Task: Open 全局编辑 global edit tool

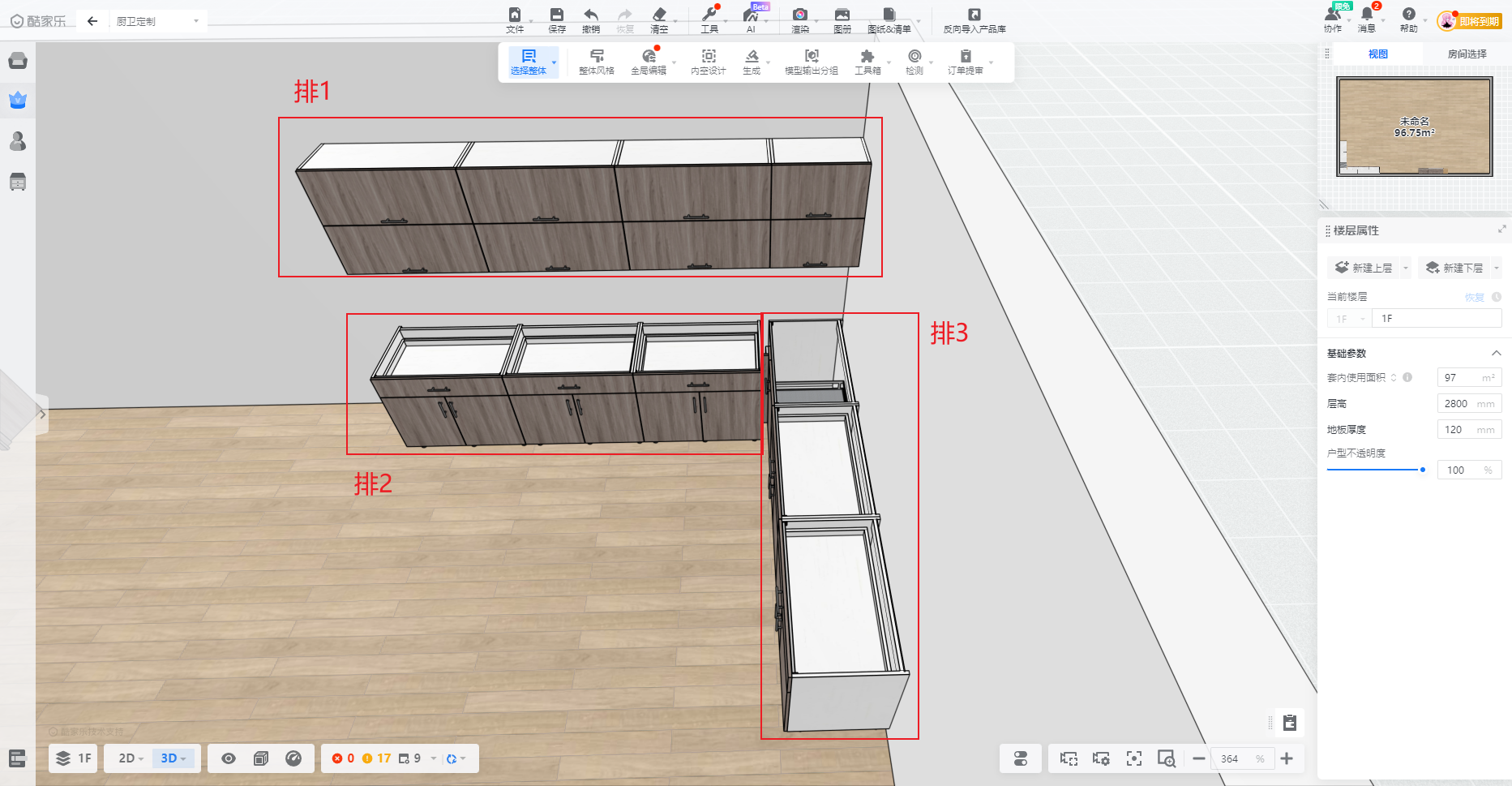Action: tap(649, 62)
